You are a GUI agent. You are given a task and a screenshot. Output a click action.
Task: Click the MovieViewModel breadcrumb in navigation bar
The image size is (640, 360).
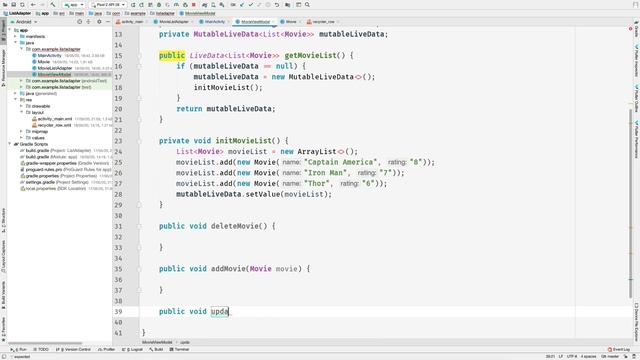(197, 13)
